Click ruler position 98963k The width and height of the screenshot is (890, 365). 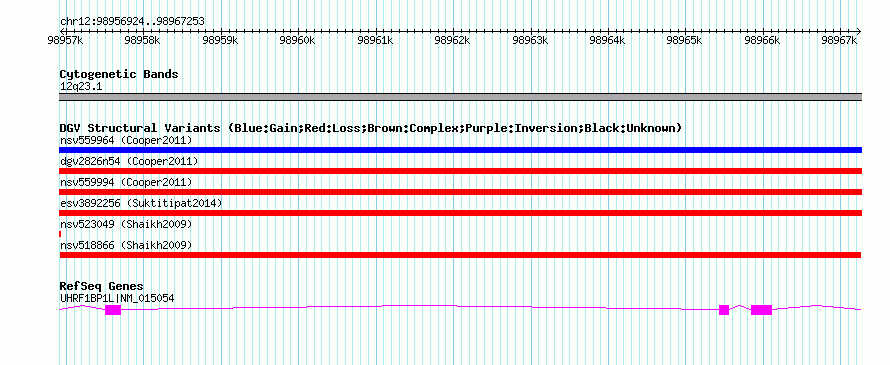(x=531, y=40)
